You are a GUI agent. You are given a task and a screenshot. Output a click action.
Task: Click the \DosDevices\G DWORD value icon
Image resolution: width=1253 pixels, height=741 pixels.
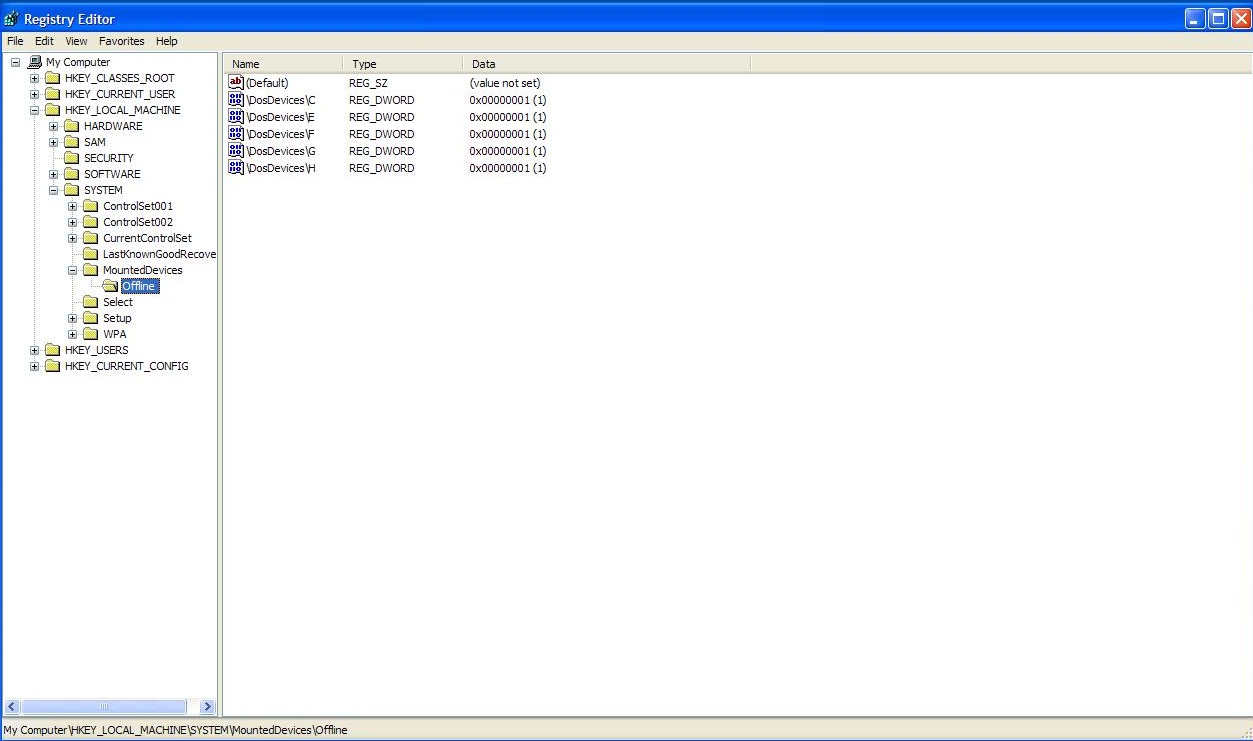tap(236, 151)
